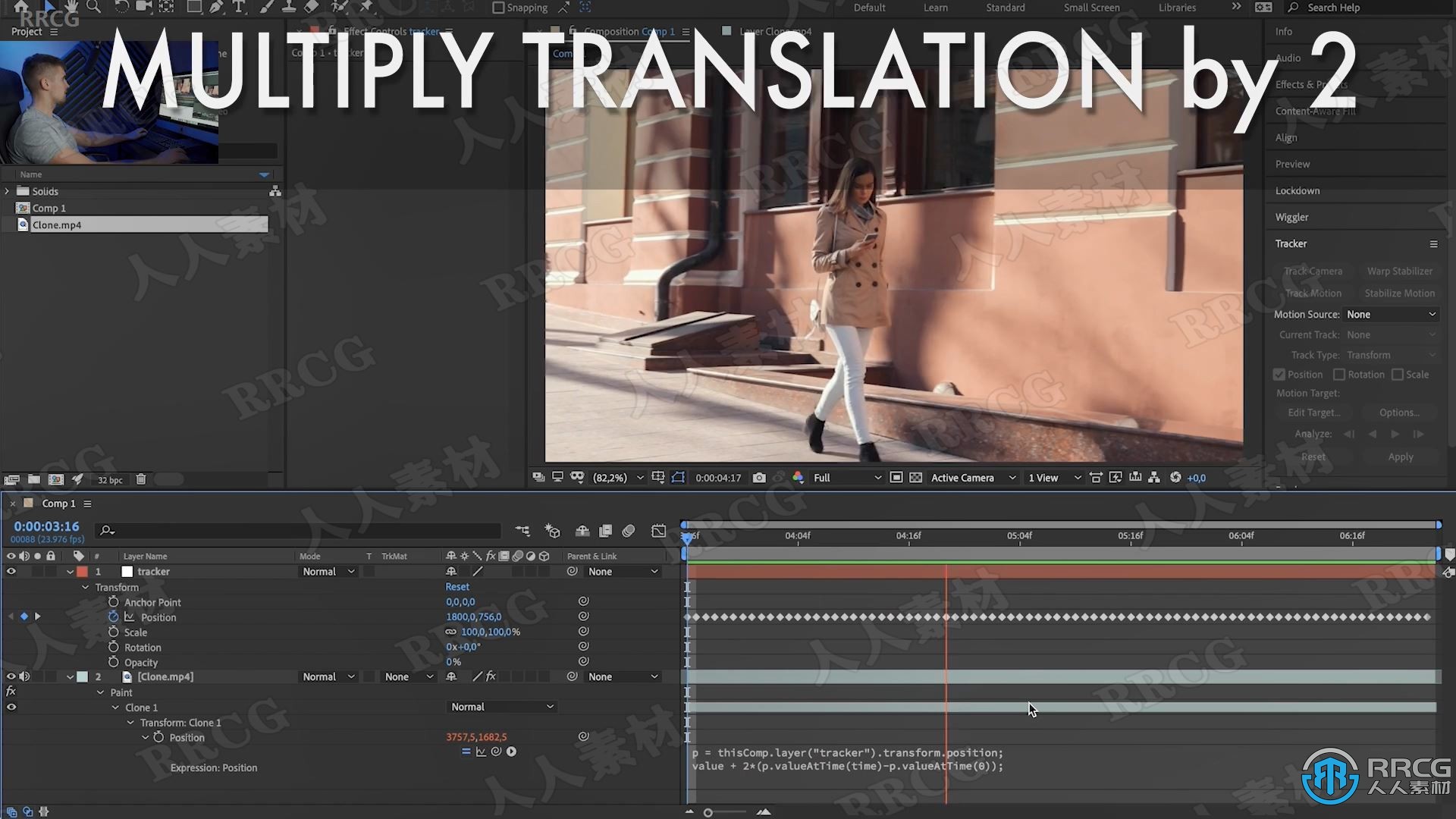Enable Draft 3D in timeline
1456x819 pixels.
(553, 531)
